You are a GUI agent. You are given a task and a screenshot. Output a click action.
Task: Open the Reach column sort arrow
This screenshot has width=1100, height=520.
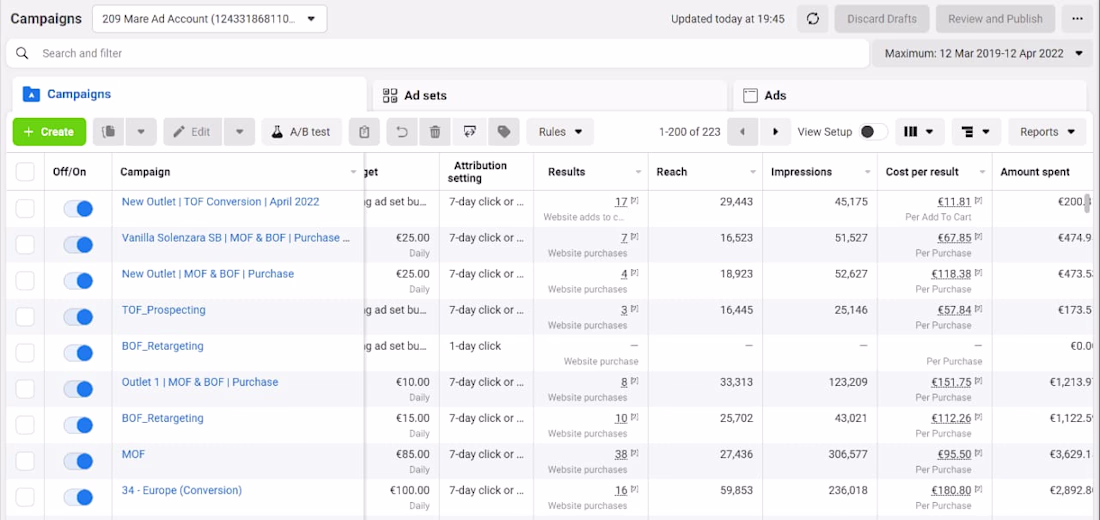tap(753, 172)
